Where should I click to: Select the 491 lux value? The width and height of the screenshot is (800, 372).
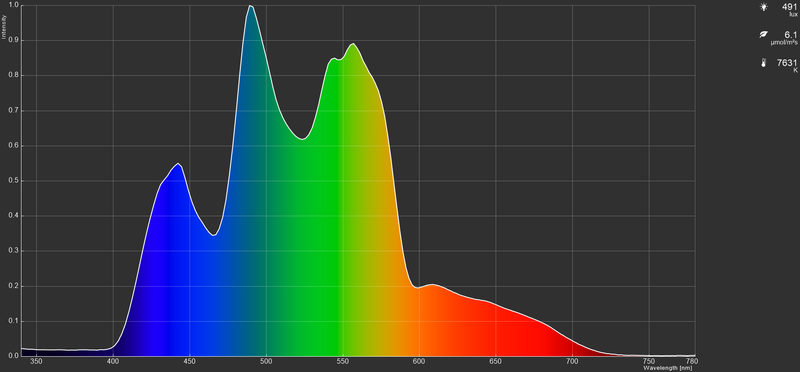[x=789, y=7]
